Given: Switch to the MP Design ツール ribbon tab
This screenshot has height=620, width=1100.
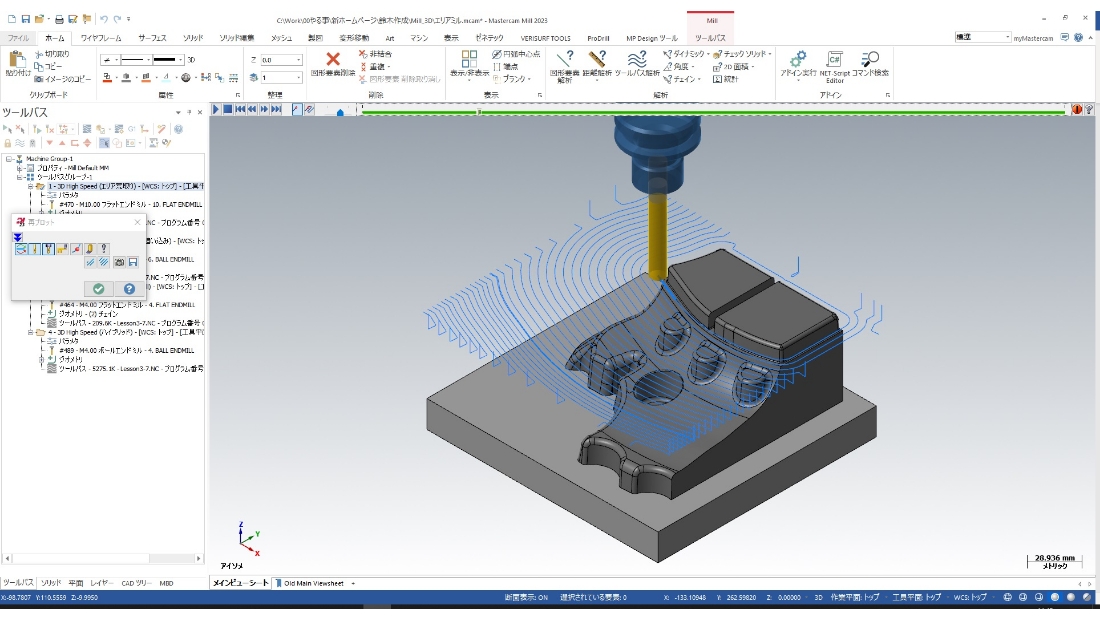Looking at the screenshot, I should point(652,38).
